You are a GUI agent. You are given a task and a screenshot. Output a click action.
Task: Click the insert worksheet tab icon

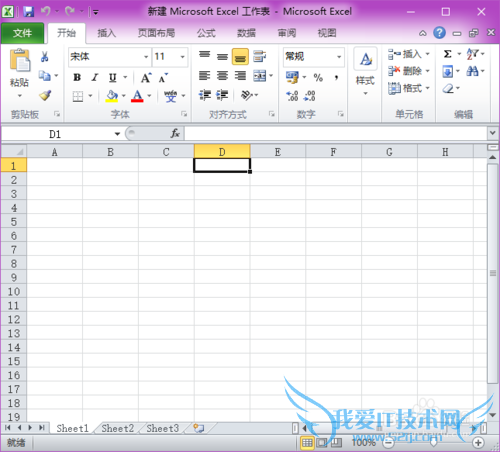(199, 428)
